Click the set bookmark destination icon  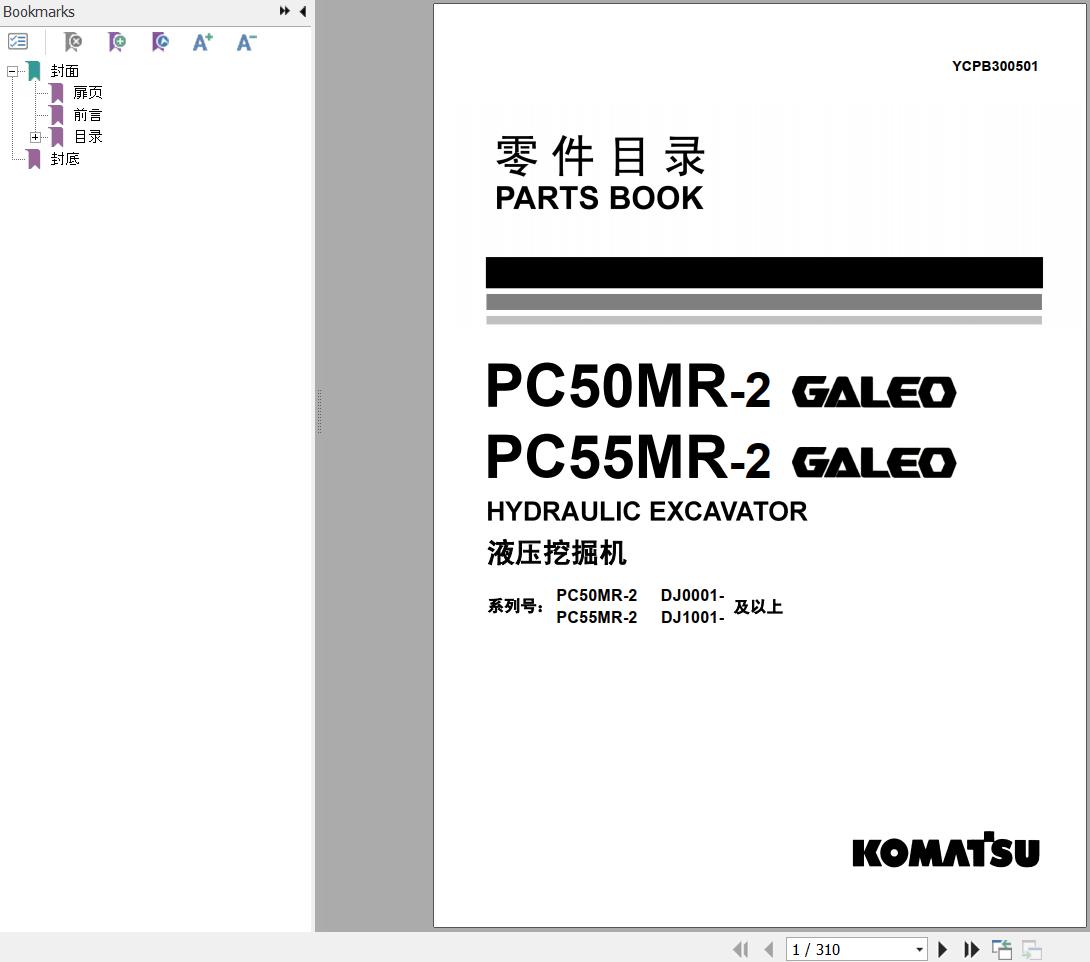pyautogui.click(x=160, y=42)
